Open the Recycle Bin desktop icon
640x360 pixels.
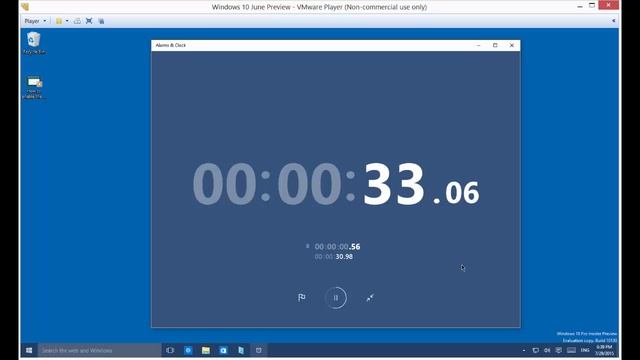pyautogui.click(x=34, y=43)
